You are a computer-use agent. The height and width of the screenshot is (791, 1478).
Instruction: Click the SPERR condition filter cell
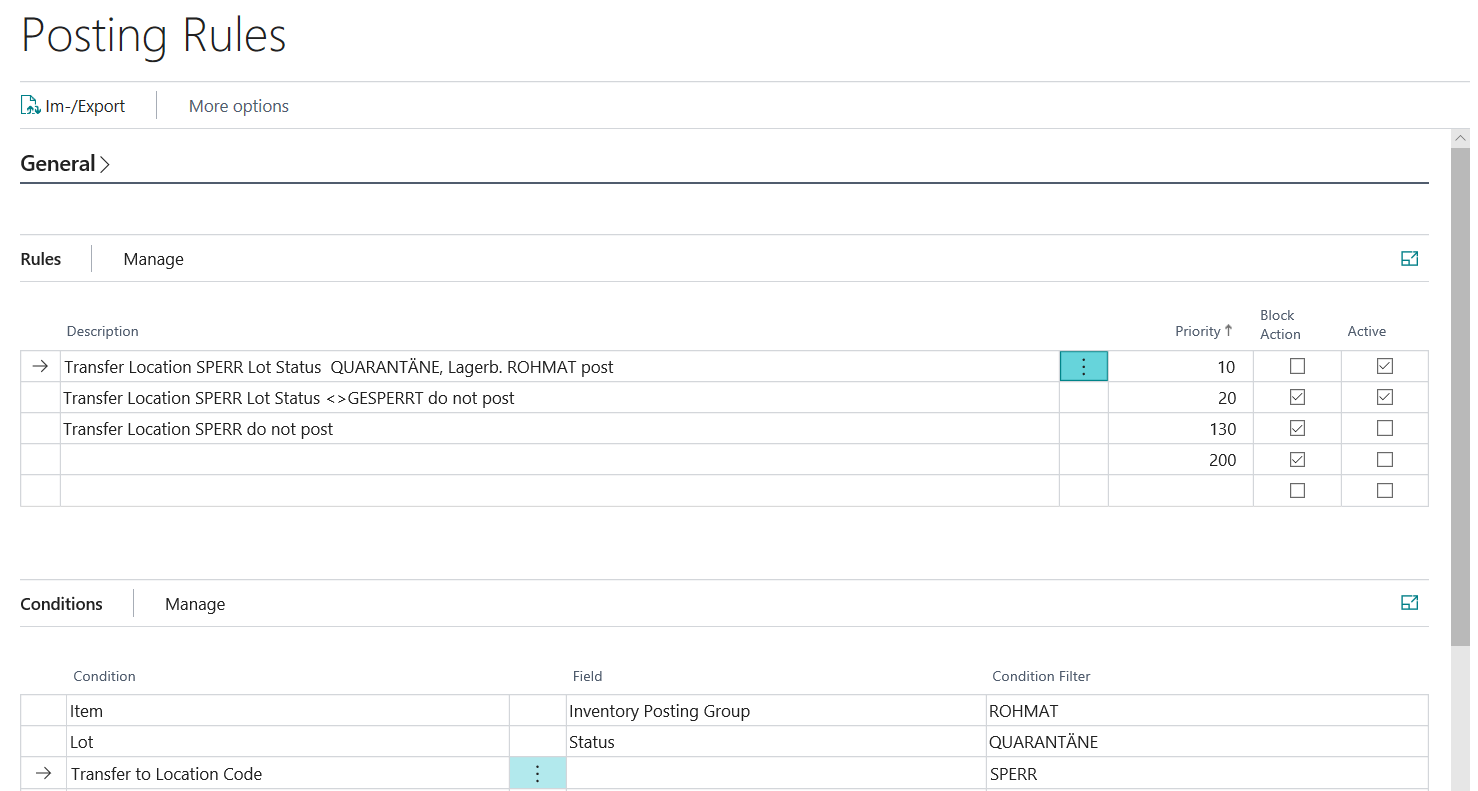click(x=1207, y=774)
